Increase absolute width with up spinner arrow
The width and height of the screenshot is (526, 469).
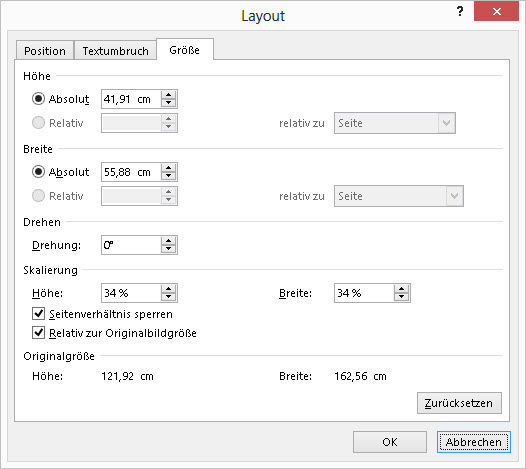[x=168, y=168]
